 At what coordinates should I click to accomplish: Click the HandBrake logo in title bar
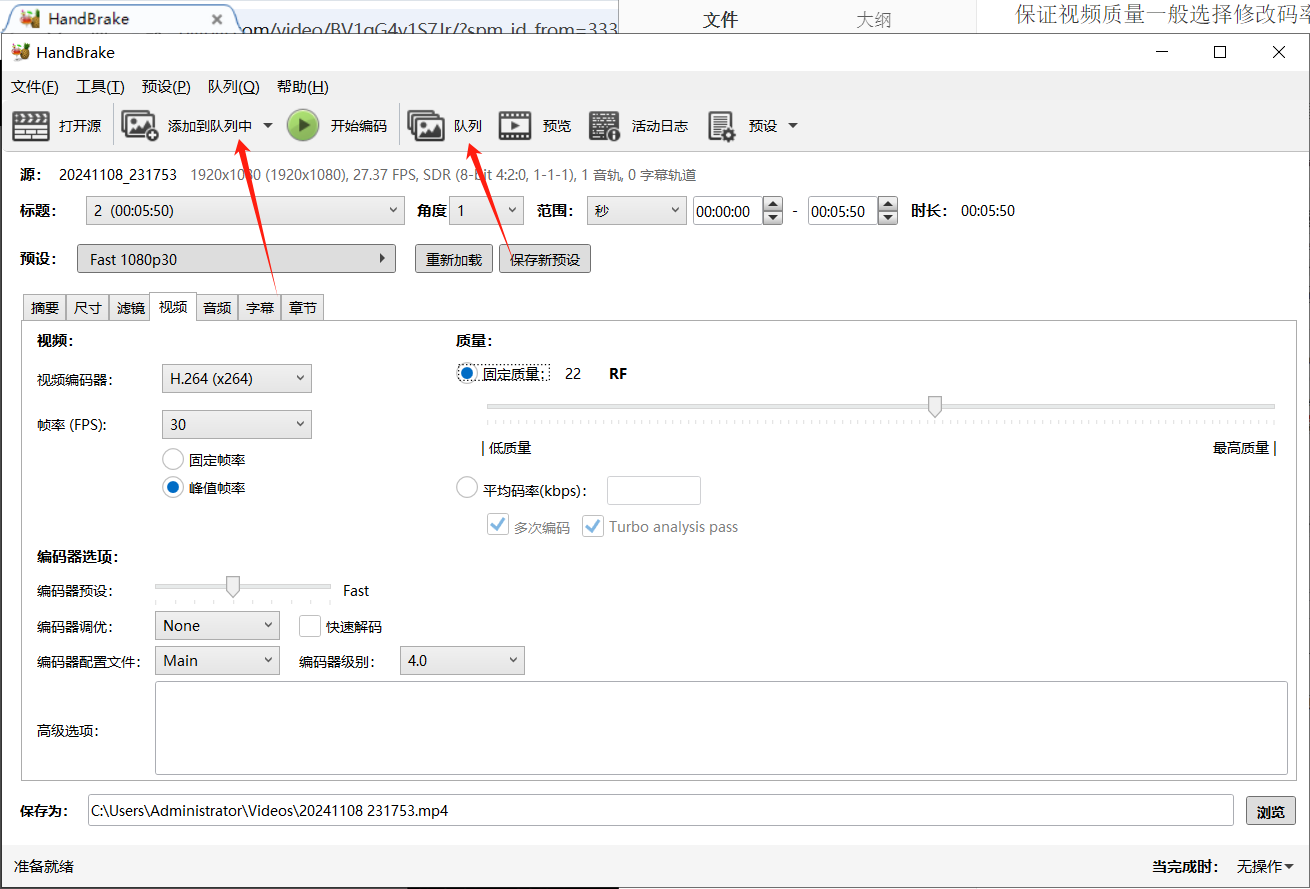click(20, 53)
